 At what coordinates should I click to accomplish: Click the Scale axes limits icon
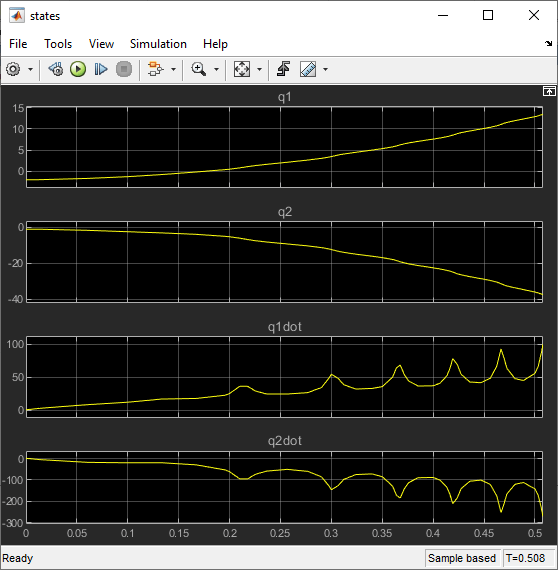click(242, 69)
